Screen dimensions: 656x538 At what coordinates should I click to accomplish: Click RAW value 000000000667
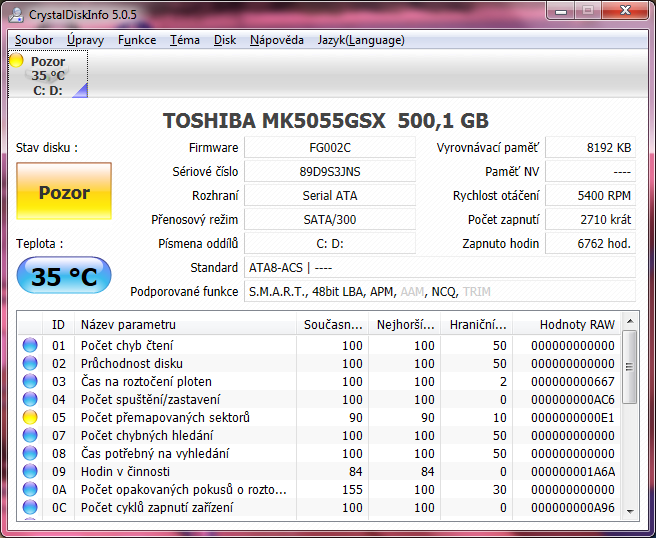[573, 382]
